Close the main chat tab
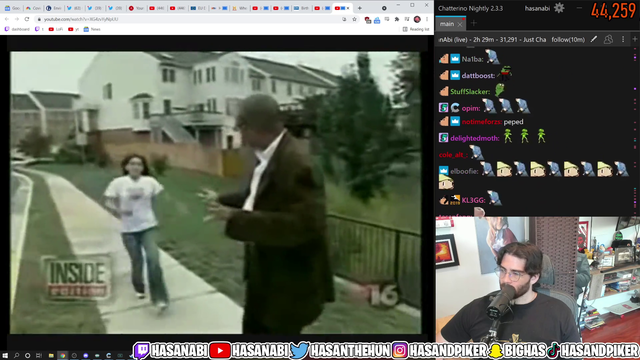The width and height of the screenshot is (640, 360). click(x=460, y=24)
